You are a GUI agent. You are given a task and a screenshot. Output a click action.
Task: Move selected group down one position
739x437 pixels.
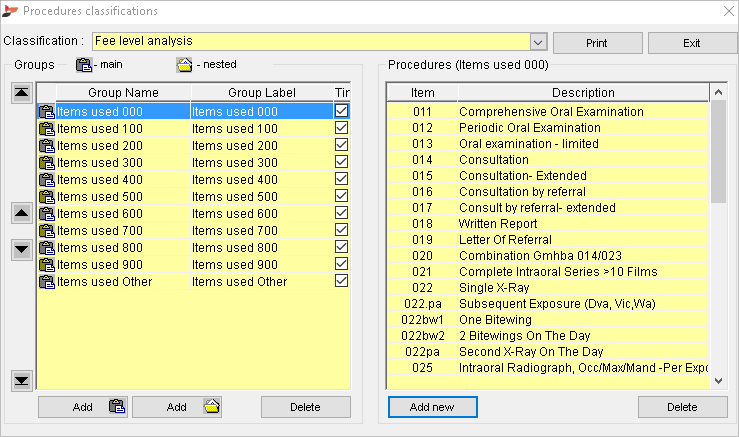point(22,249)
